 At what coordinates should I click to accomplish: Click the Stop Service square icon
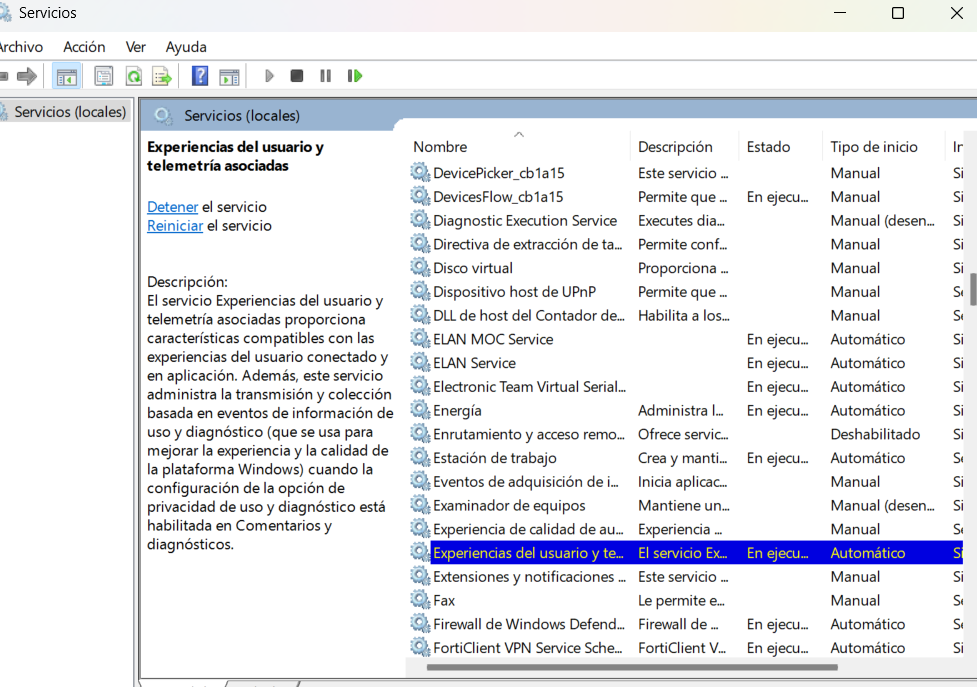[x=297, y=76]
